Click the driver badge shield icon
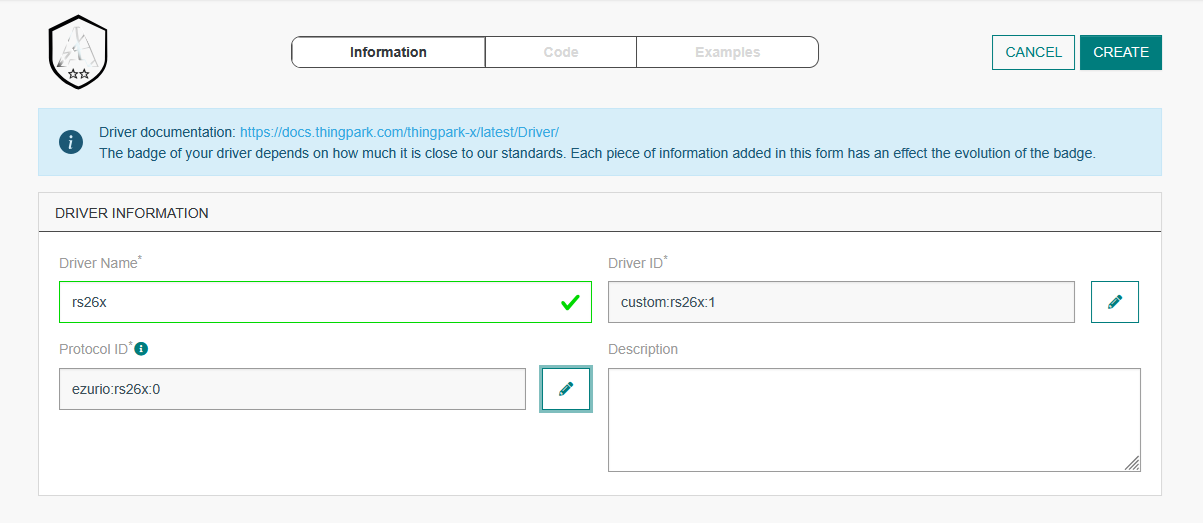The width and height of the screenshot is (1203, 523). pyautogui.click(x=78, y=52)
